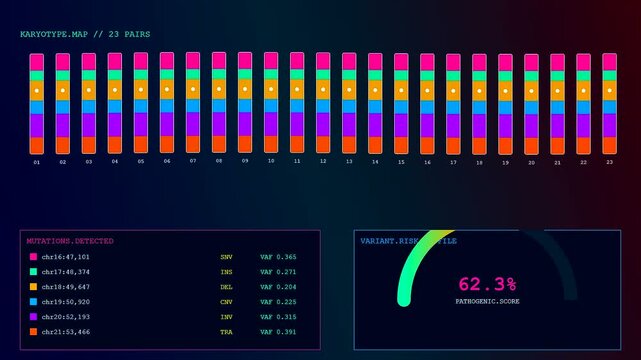
Task: Select chromosome bar 11
Action: 297,103
